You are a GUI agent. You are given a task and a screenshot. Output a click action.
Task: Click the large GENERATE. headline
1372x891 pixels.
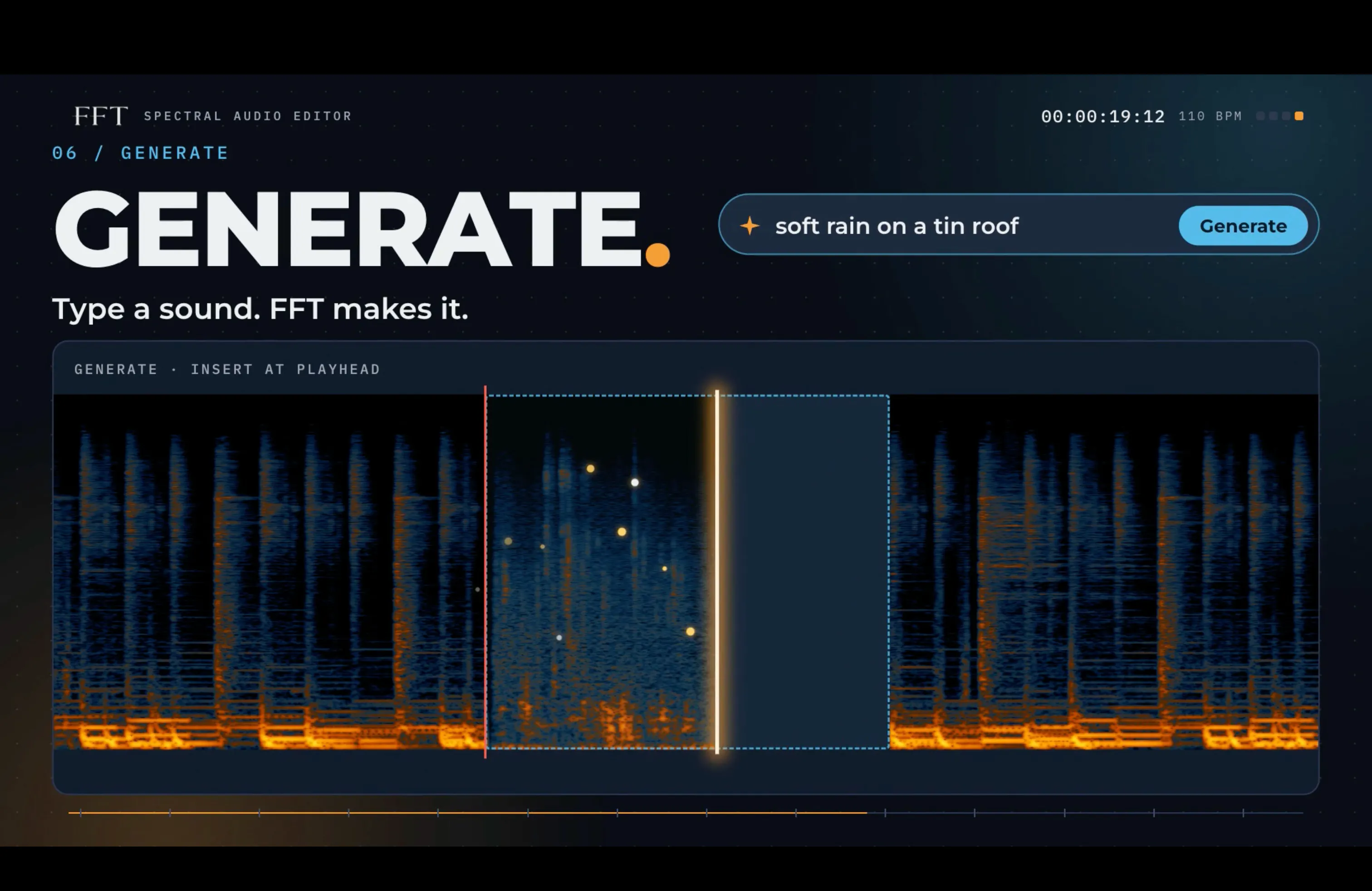point(362,229)
